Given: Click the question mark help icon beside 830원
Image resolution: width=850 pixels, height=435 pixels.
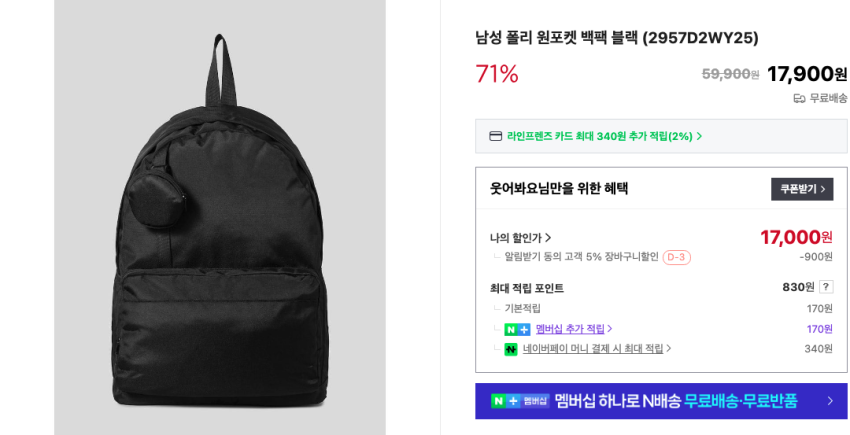Looking at the screenshot, I should tap(826, 287).
